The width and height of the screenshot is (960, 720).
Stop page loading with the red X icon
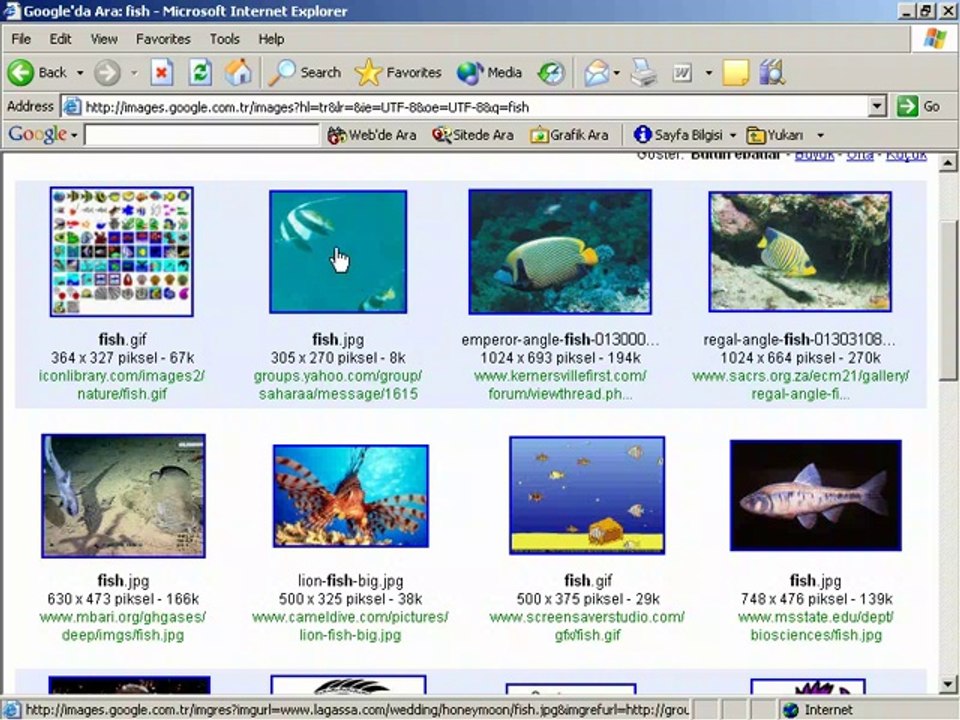[x=162, y=73]
